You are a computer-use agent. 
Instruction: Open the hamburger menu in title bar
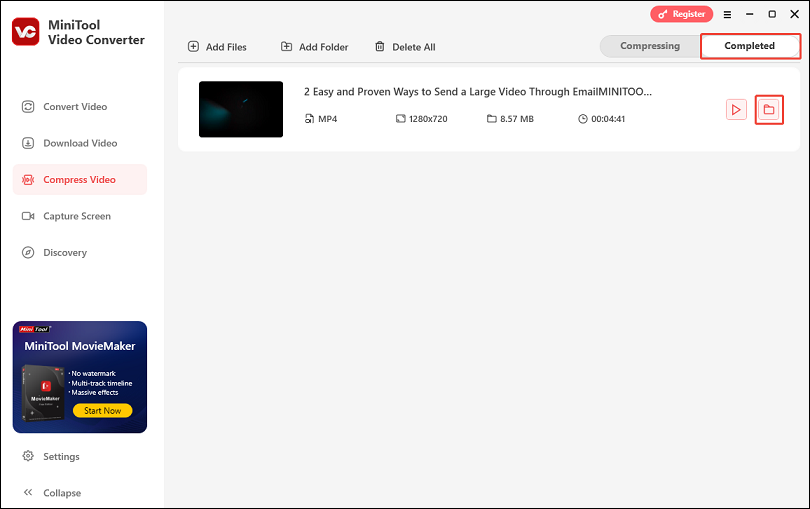pos(727,14)
